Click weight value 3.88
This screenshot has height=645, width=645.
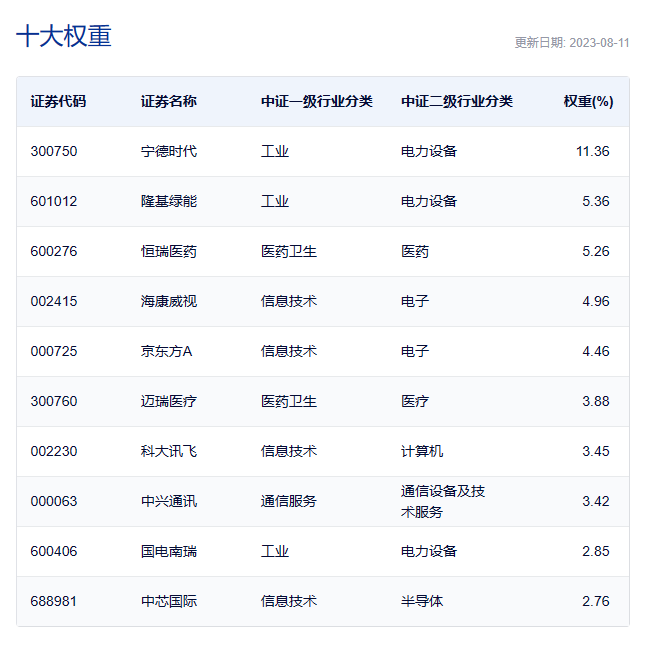(596, 401)
